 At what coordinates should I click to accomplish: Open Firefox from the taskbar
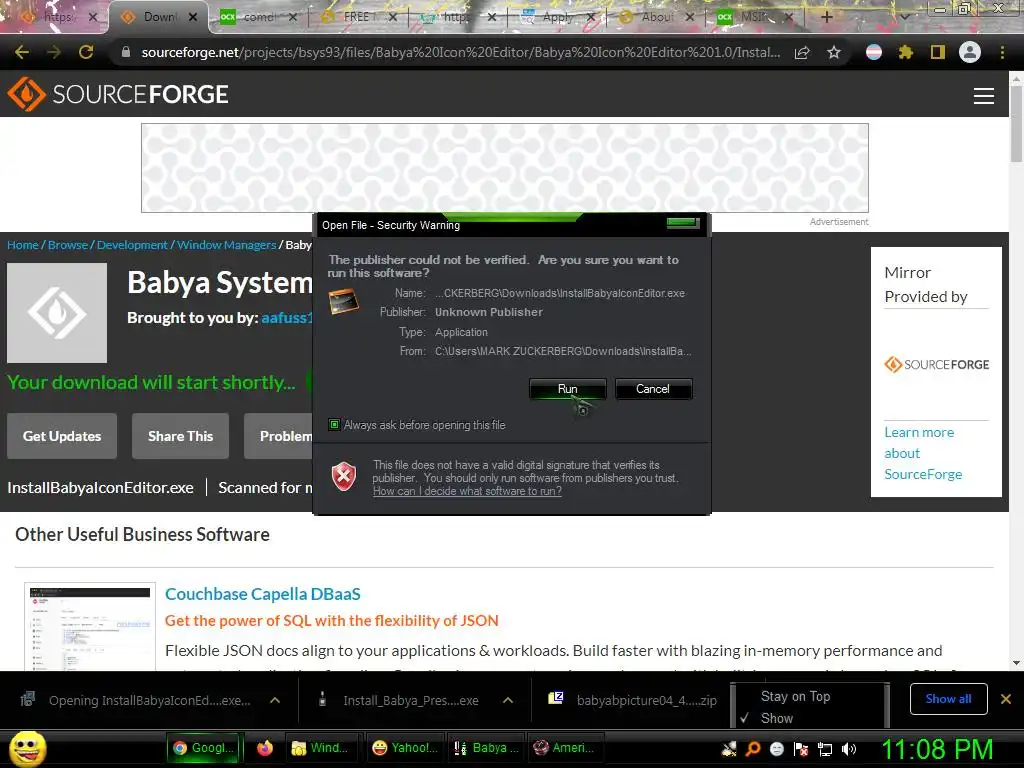pyautogui.click(x=264, y=748)
